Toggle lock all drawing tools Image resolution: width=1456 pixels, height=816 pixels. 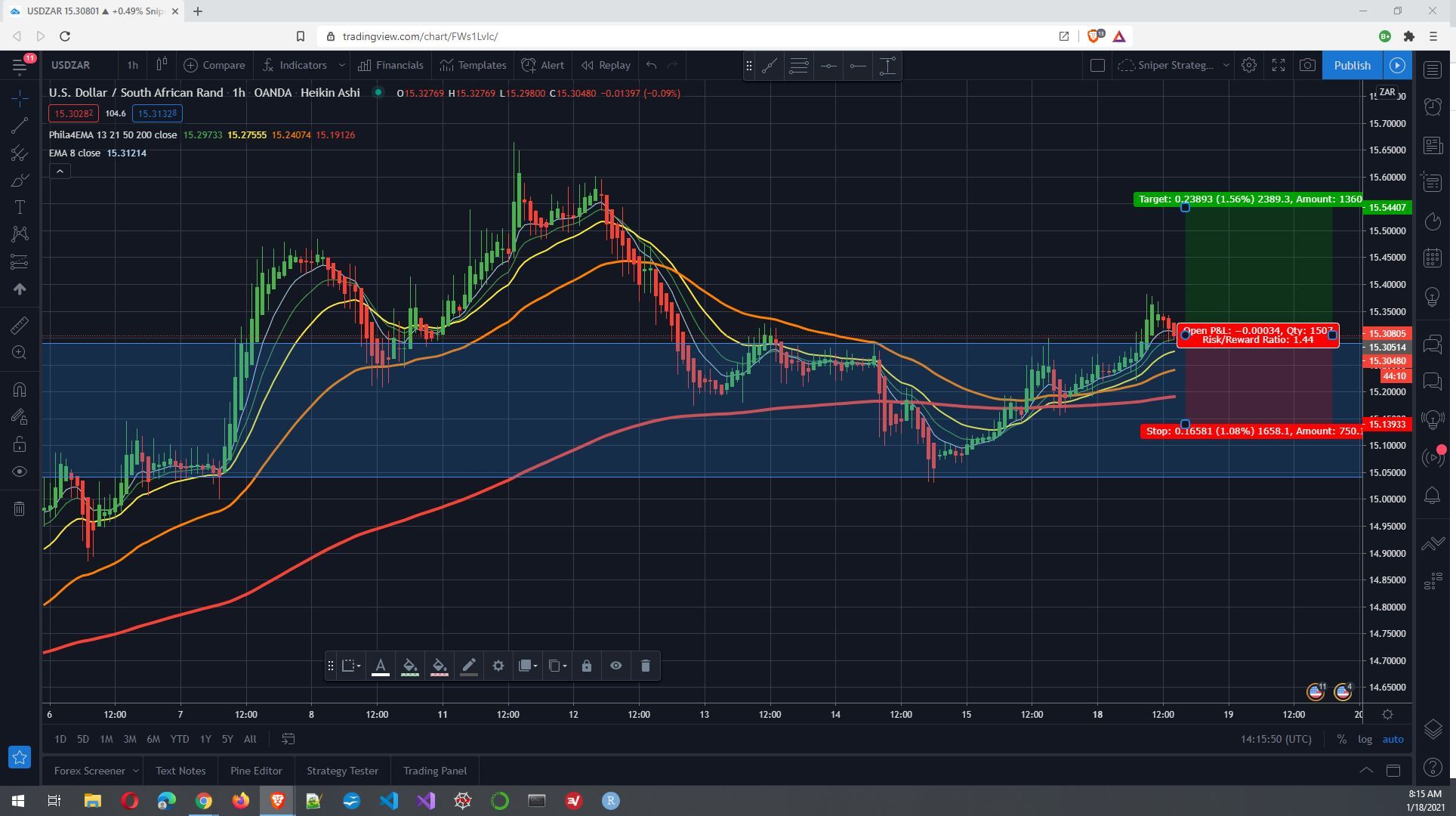(20, 444)
